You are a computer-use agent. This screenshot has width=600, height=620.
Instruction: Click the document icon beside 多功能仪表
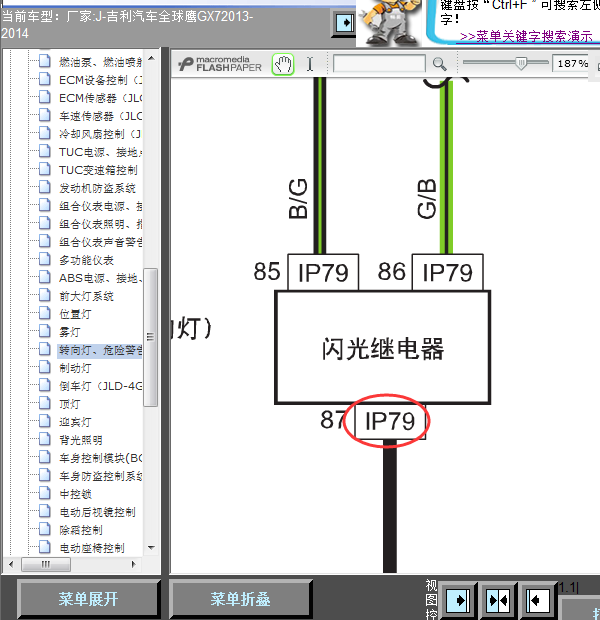(x=45, y=259)
